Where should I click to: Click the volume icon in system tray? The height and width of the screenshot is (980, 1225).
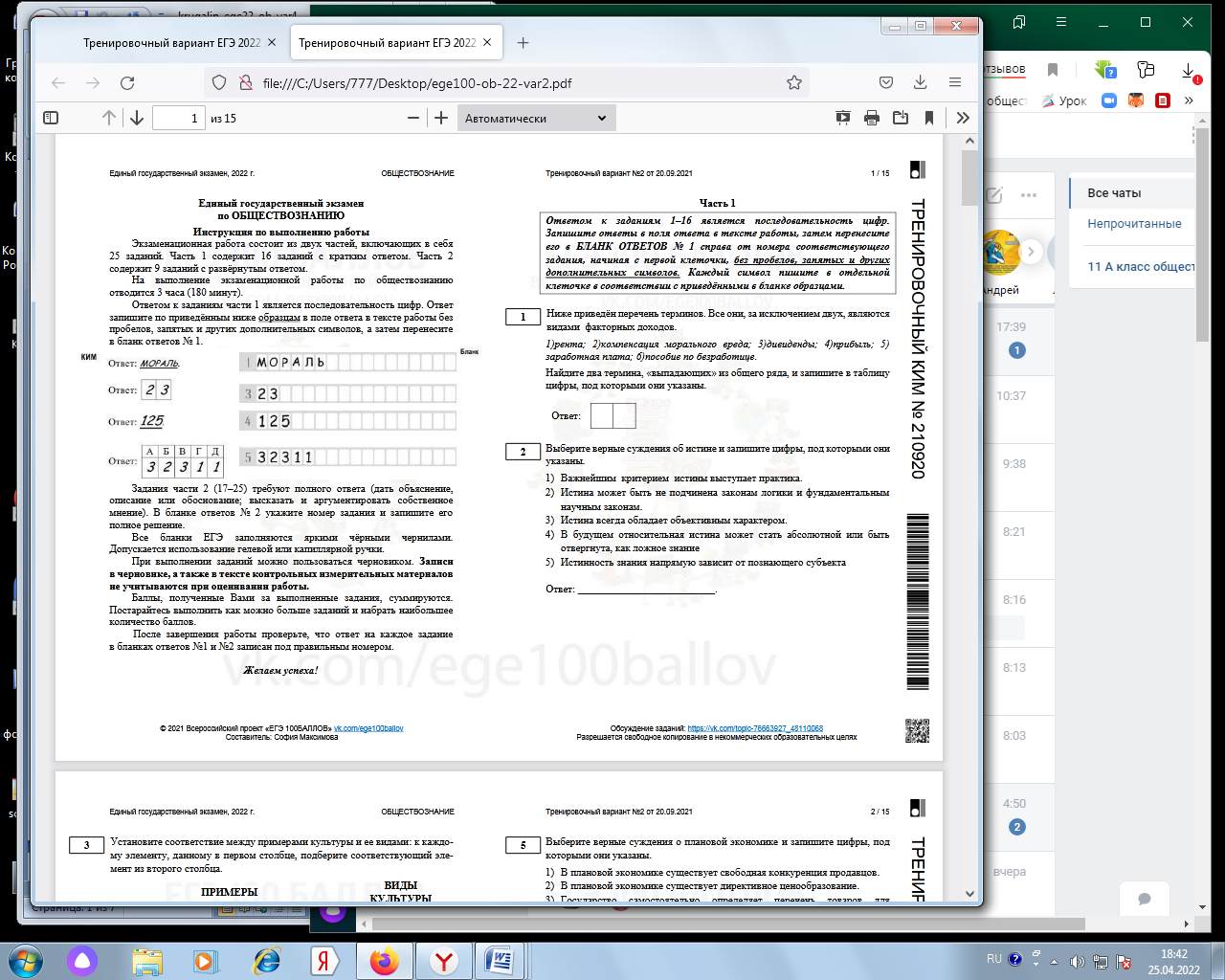point(1077,961)
